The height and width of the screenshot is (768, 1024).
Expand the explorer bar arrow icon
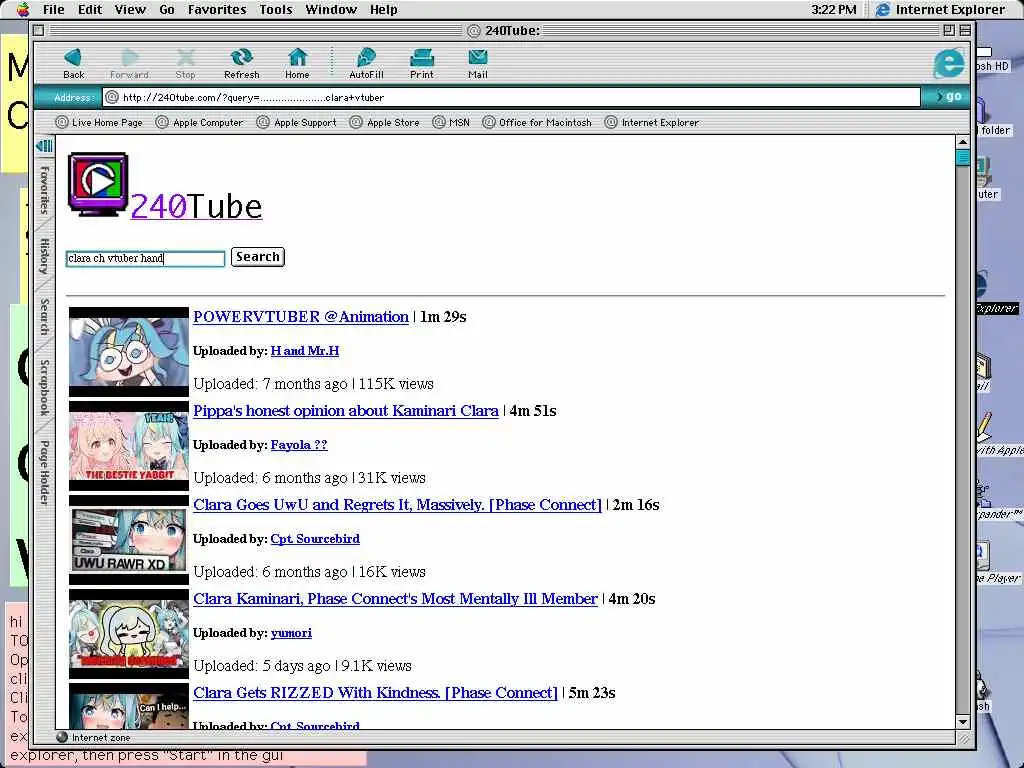(44, 146)
